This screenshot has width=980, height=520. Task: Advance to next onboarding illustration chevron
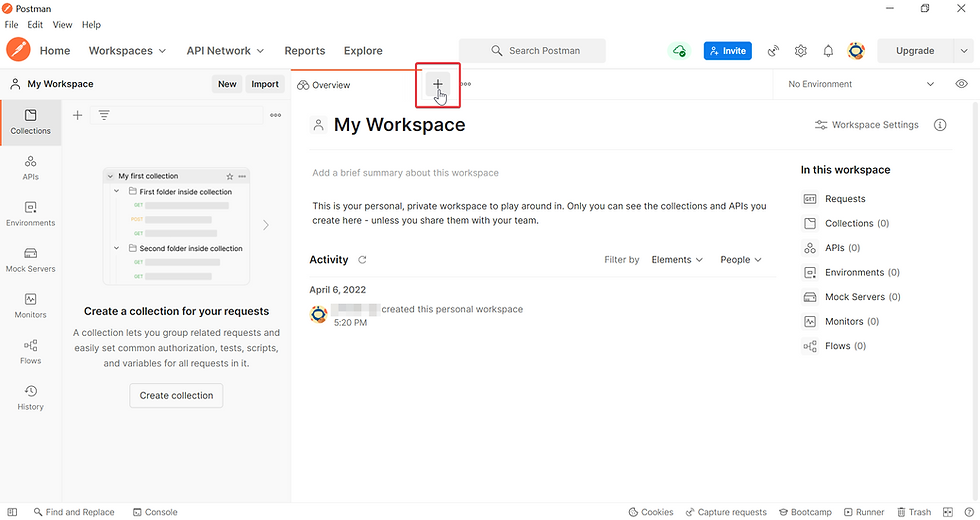click(x=266, y=225)
